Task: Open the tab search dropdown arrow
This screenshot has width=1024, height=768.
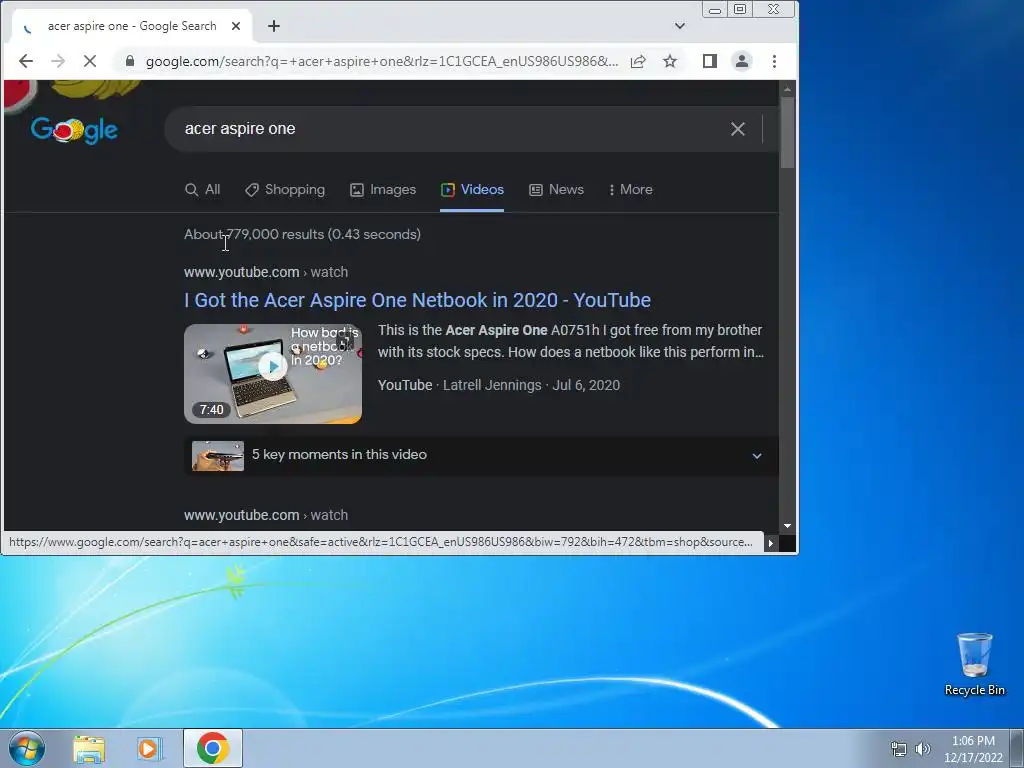Action: [680, 26]
